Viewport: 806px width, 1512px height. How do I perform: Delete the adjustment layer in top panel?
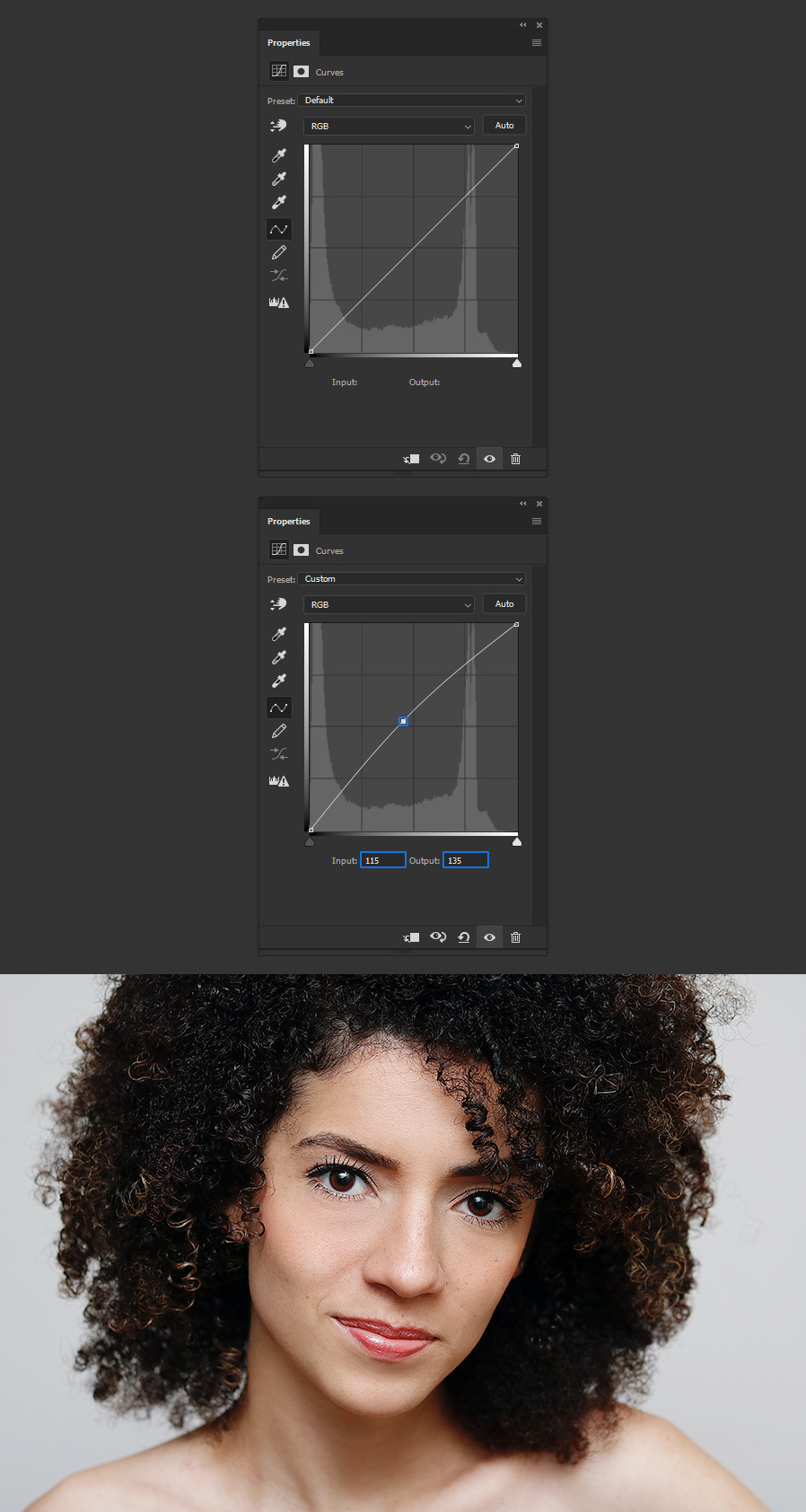coord(515,459)
